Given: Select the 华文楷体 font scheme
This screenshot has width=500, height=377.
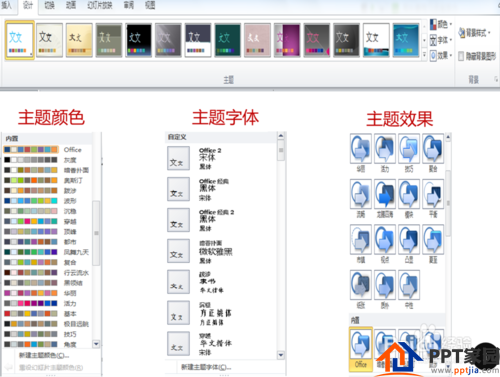Looking at the screenshot, I should [x=221, y=343].
